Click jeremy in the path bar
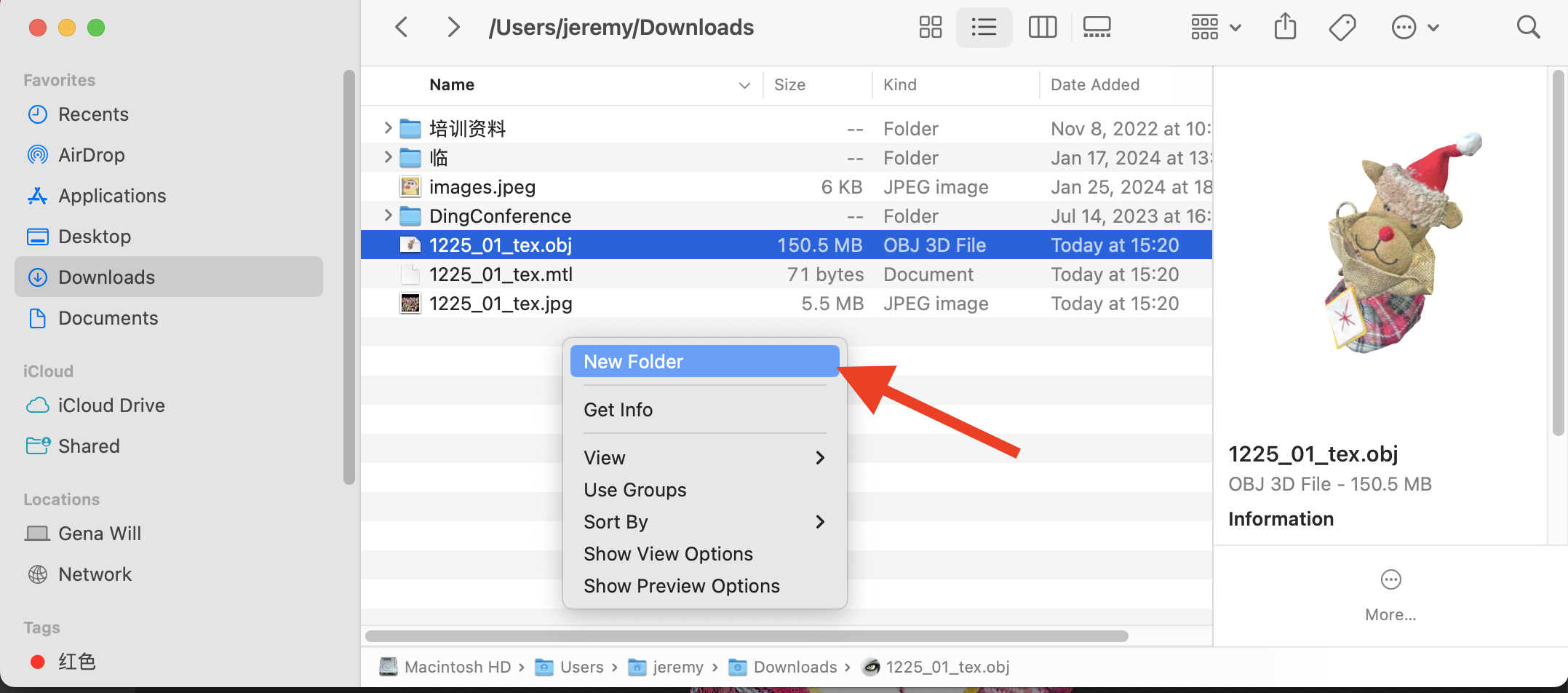 pos(677,667)
